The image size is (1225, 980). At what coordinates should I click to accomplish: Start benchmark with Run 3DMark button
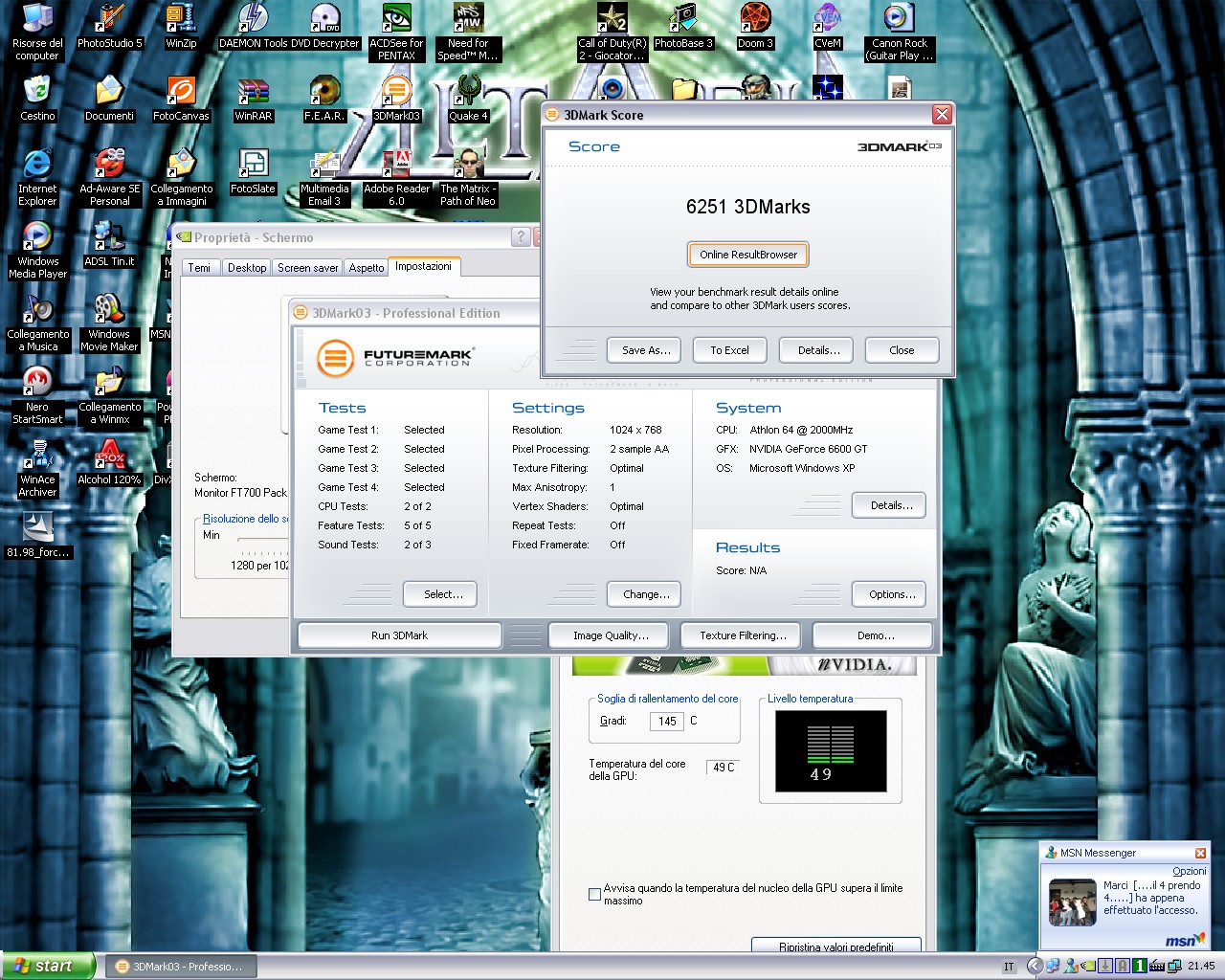pyautogui.click(x=399, y=635)
